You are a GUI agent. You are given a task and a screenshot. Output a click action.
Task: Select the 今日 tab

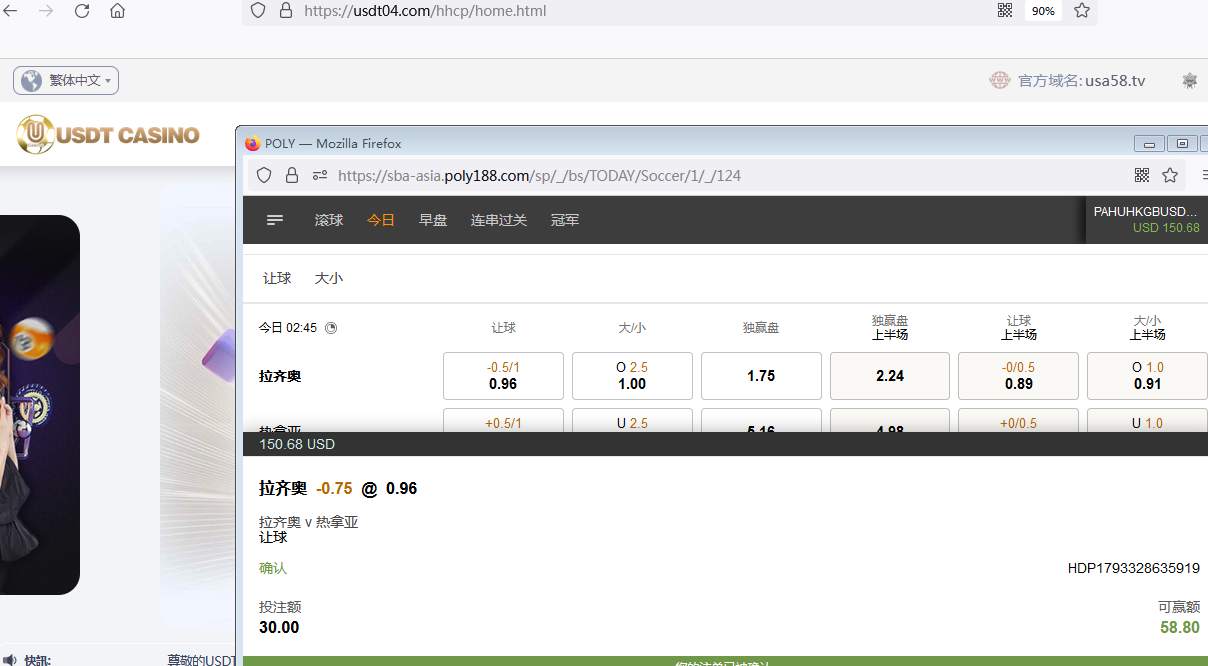pyautogui.click(x=381, y=220)
